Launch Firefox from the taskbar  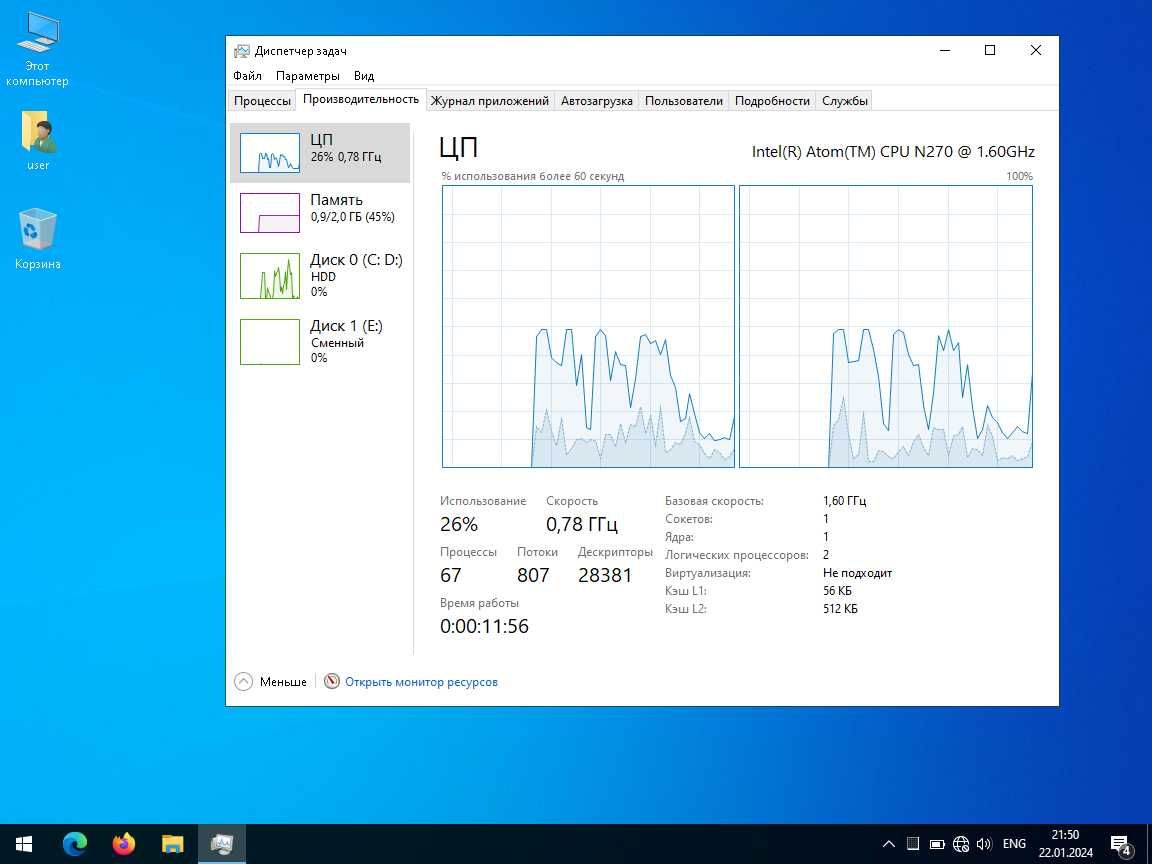point(123,844)
